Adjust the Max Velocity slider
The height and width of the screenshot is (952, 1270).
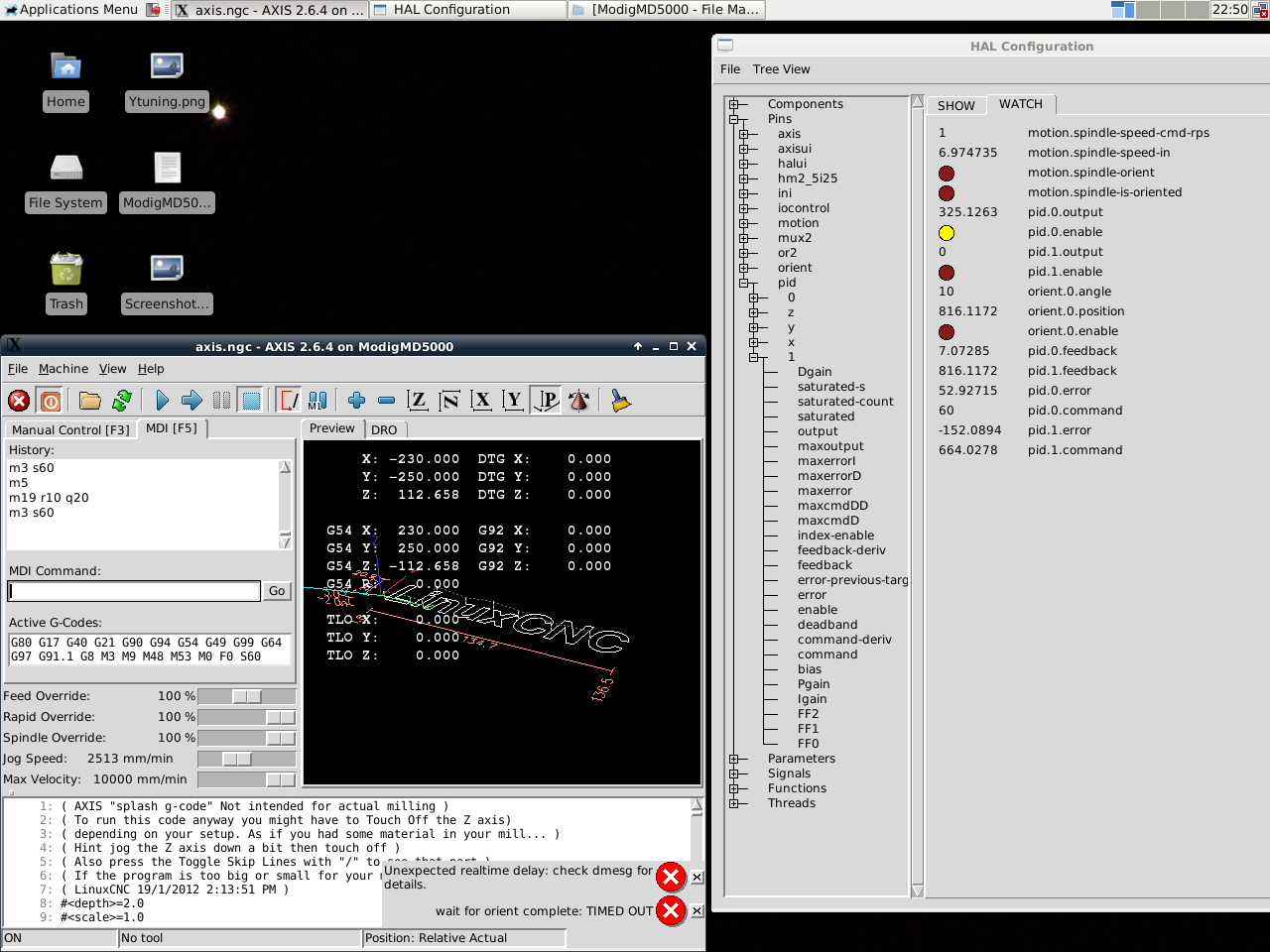pyautogui.click(x=247, y=779)
